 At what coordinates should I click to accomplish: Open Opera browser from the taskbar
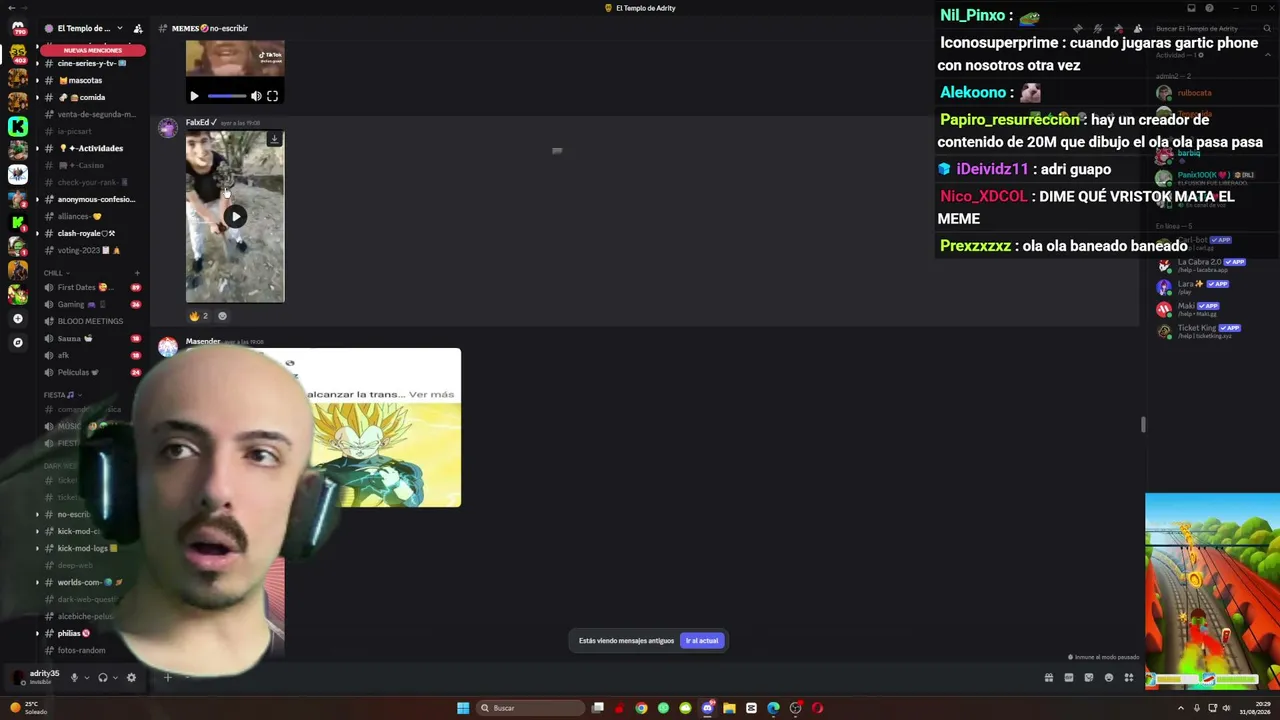tap(817, 708)
